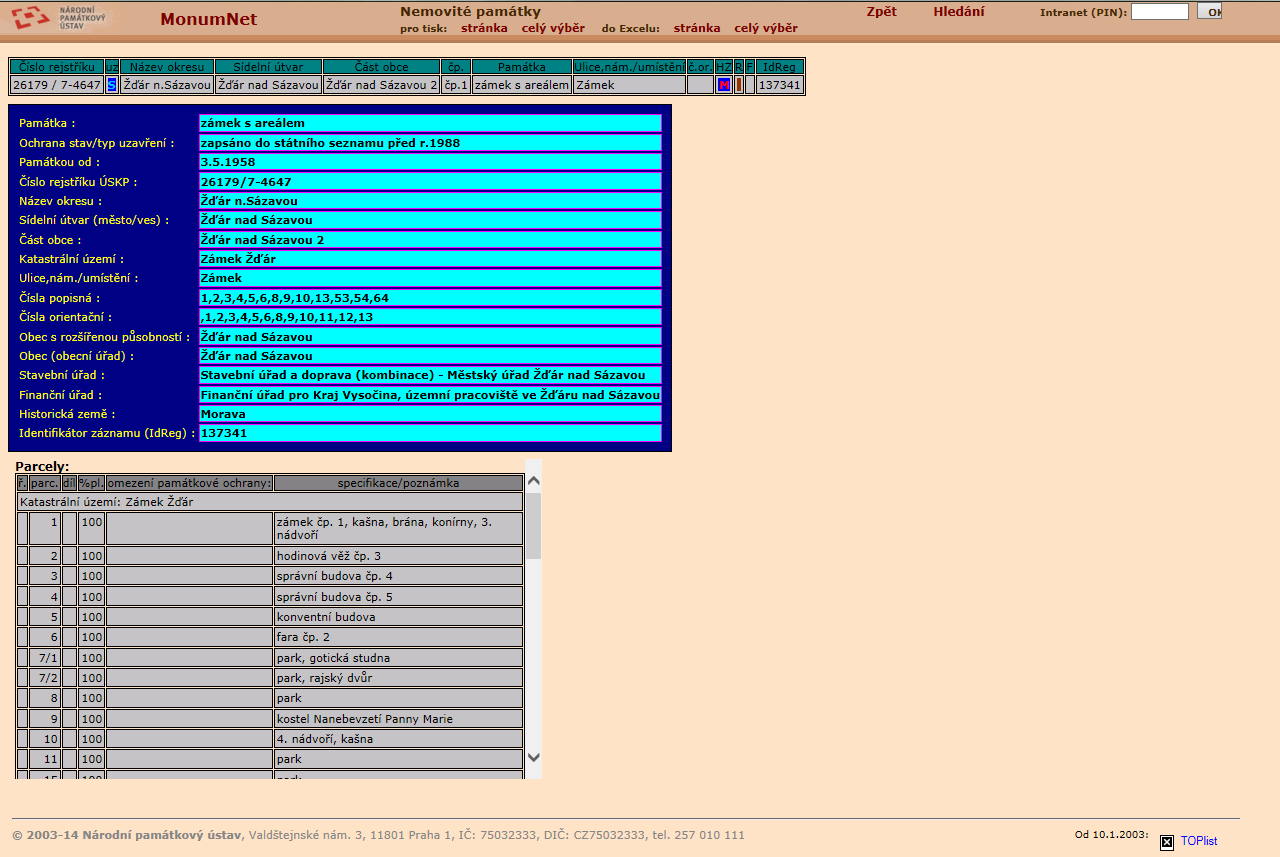The image size is (1280, 857).
Task: Select the 26179 / 7-4647 register cell
Action: pyautogui.click(x=57, y=85)
